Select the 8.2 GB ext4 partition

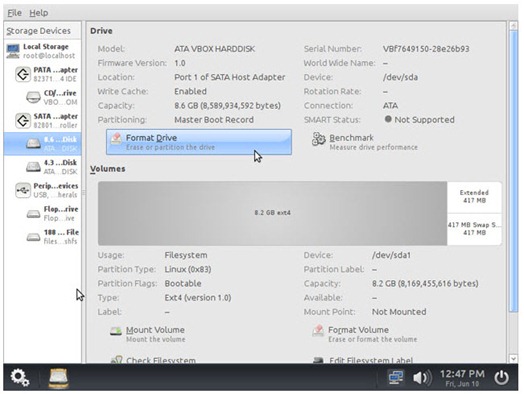point(272,213)
